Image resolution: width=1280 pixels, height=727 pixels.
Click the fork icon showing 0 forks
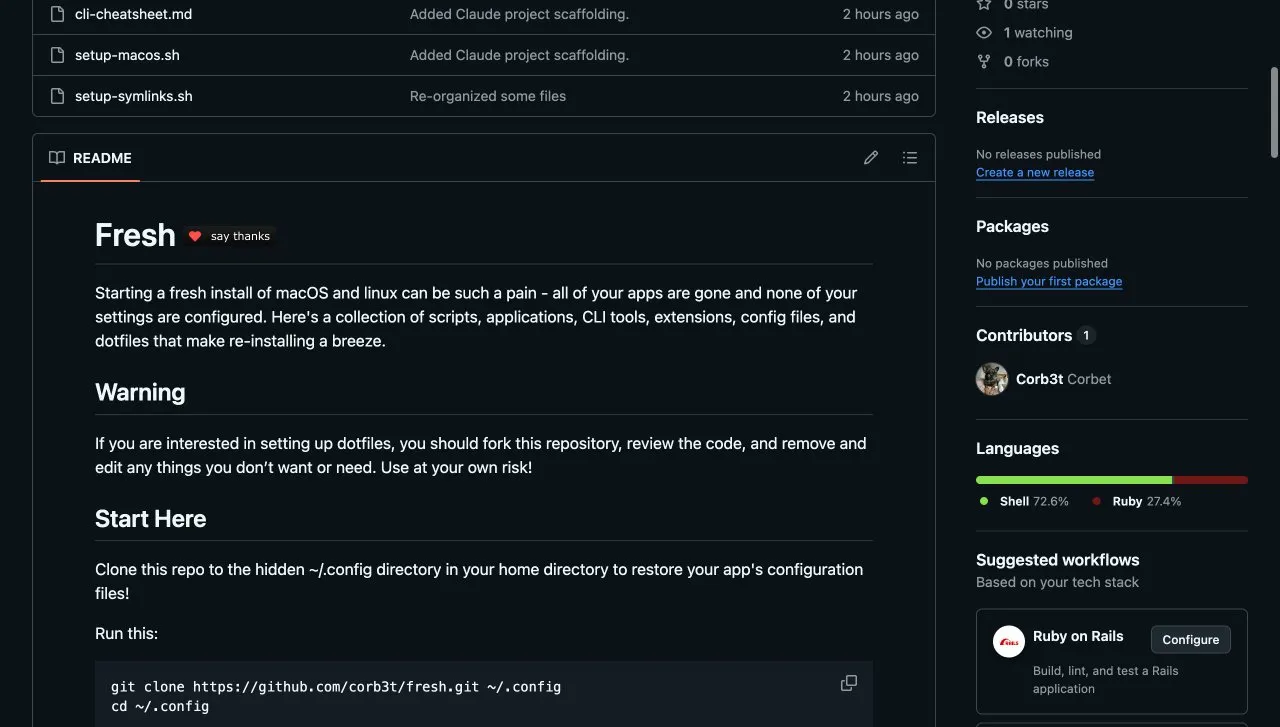tap(983, 61)
